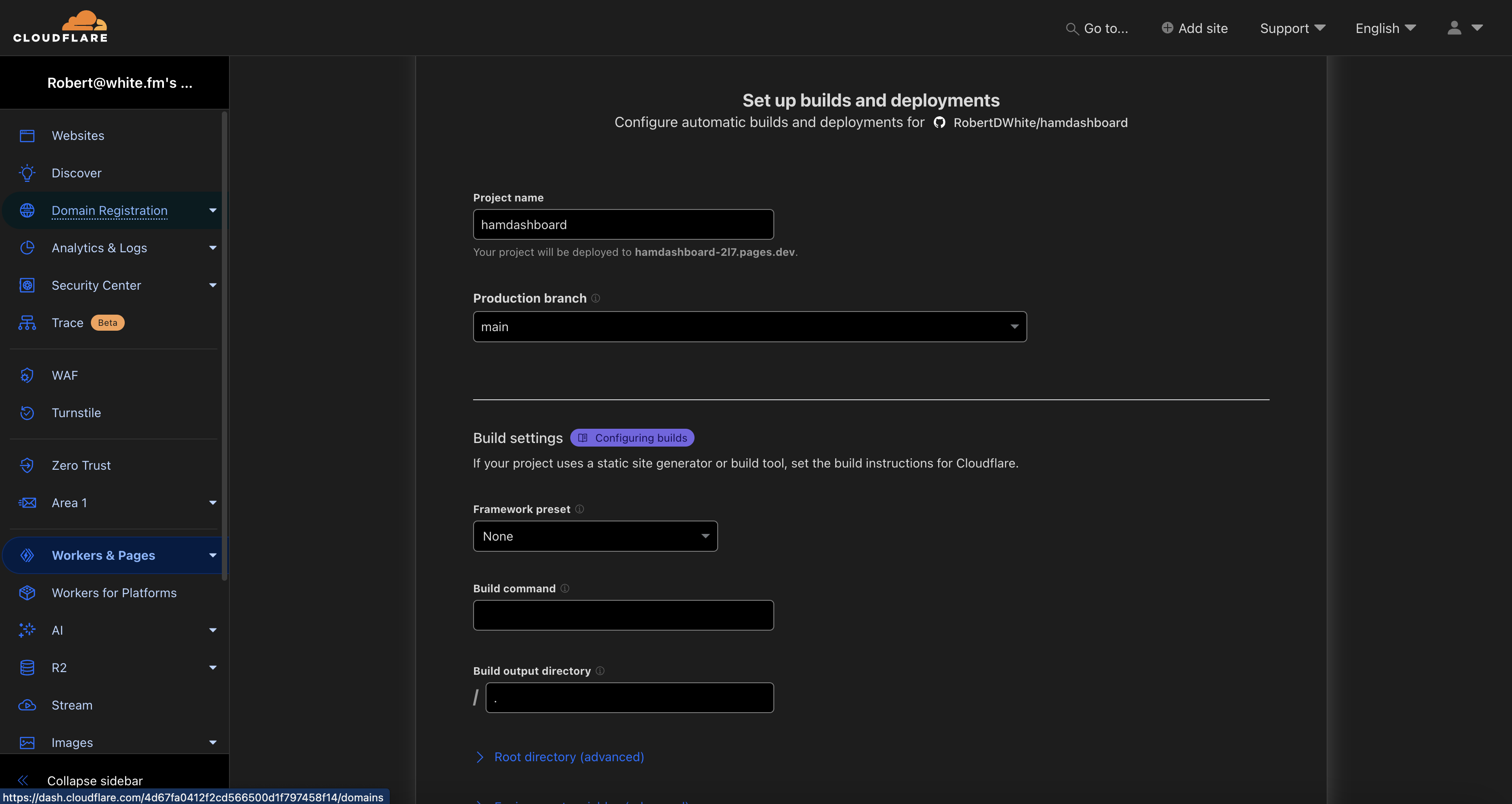This screenshot has width=1512, height=804.
Task: Click the Discover lightbulb icon
Action: (27, 173)
